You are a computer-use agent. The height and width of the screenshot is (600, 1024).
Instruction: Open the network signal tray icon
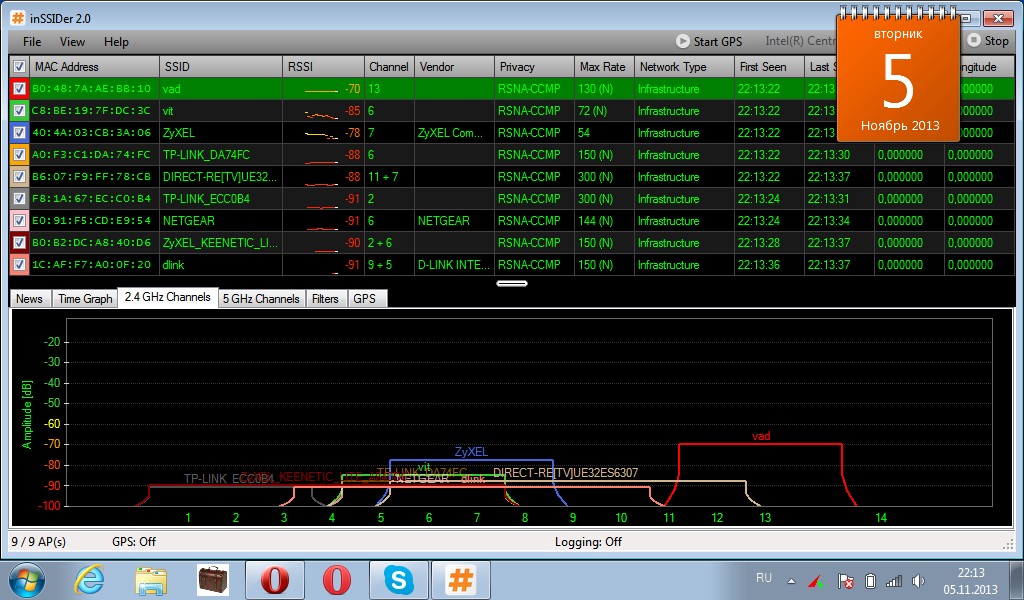point(893,580)
